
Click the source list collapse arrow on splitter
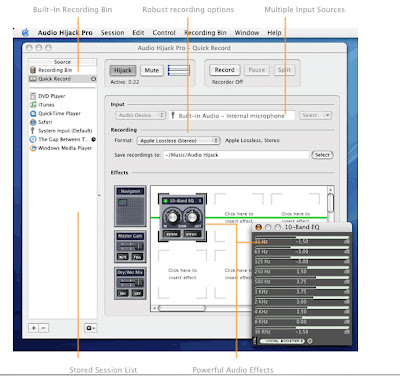pyautogui.click(x=99, y=195)
